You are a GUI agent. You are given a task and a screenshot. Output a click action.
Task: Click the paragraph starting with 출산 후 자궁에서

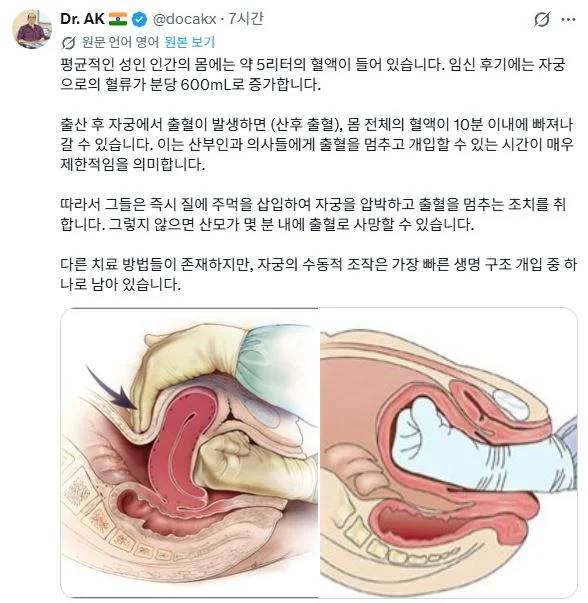coord(317,144)
